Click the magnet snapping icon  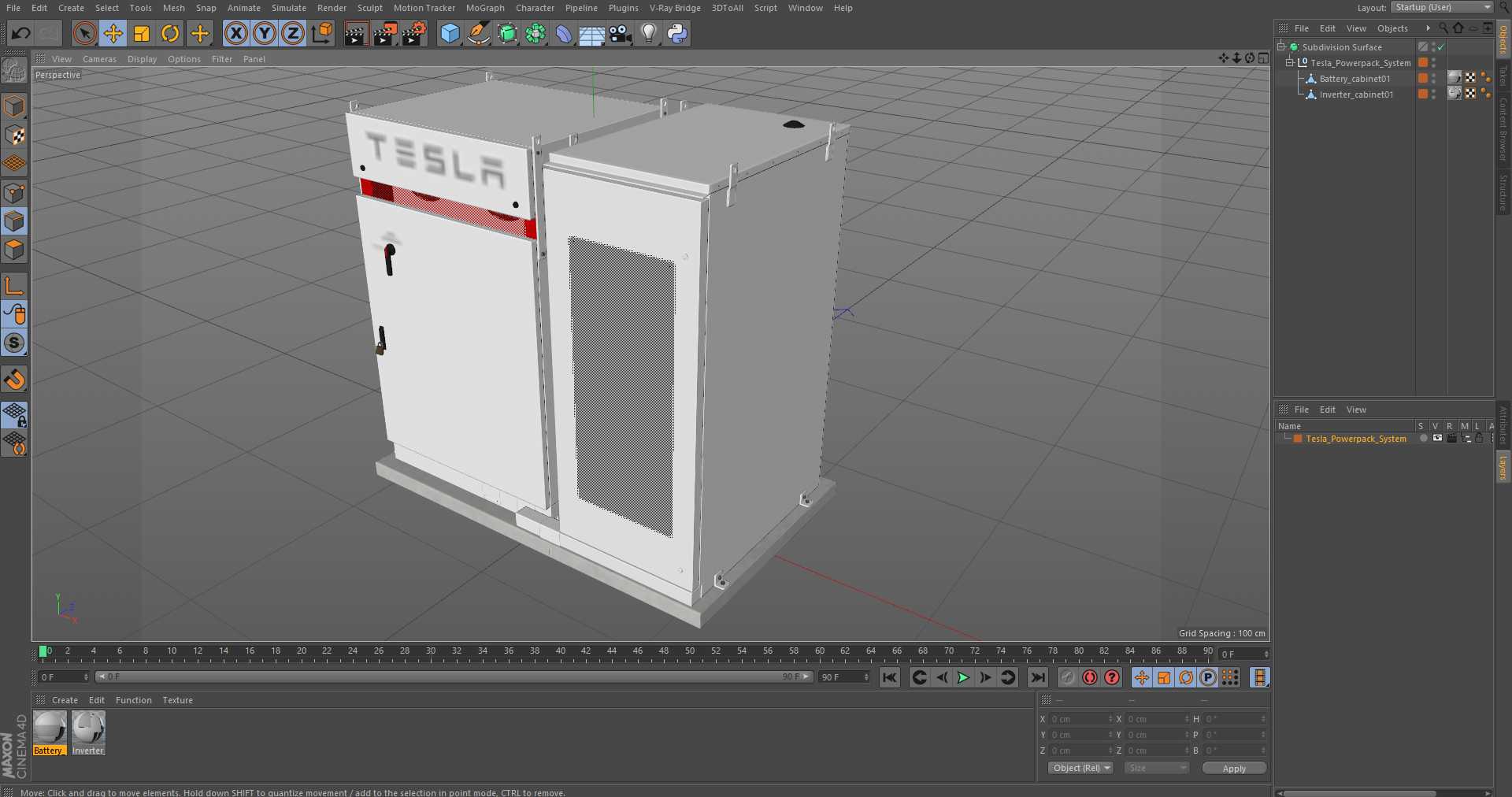point(14,380)
